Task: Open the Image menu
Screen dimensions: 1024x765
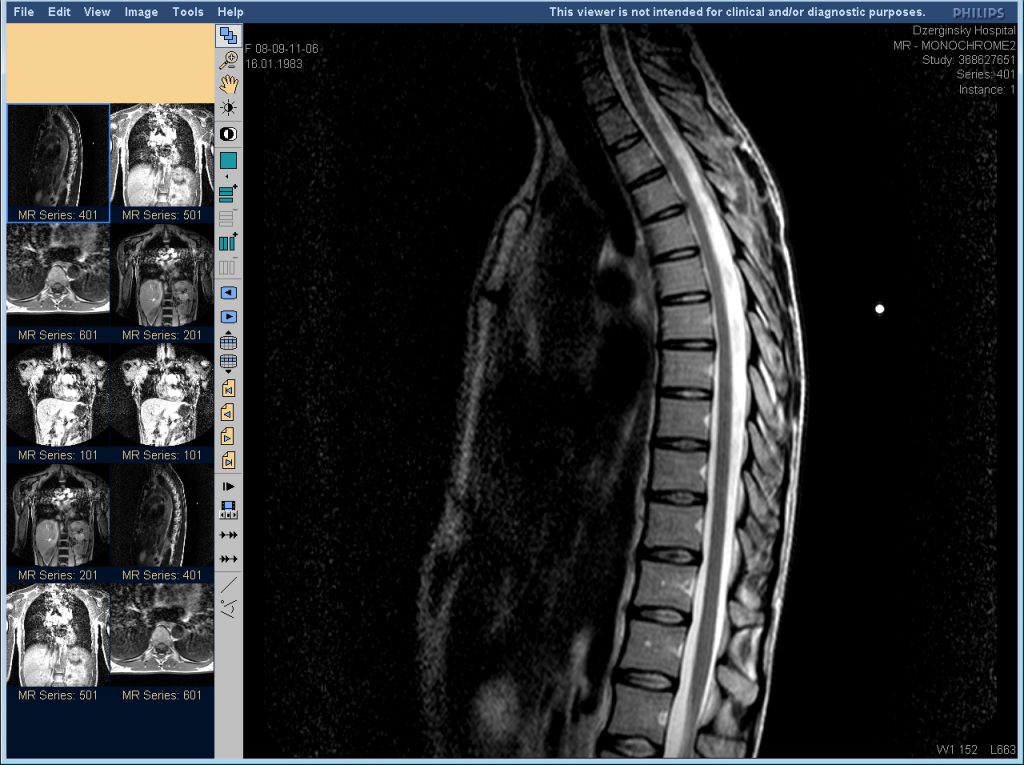Action: coord(141,12)
